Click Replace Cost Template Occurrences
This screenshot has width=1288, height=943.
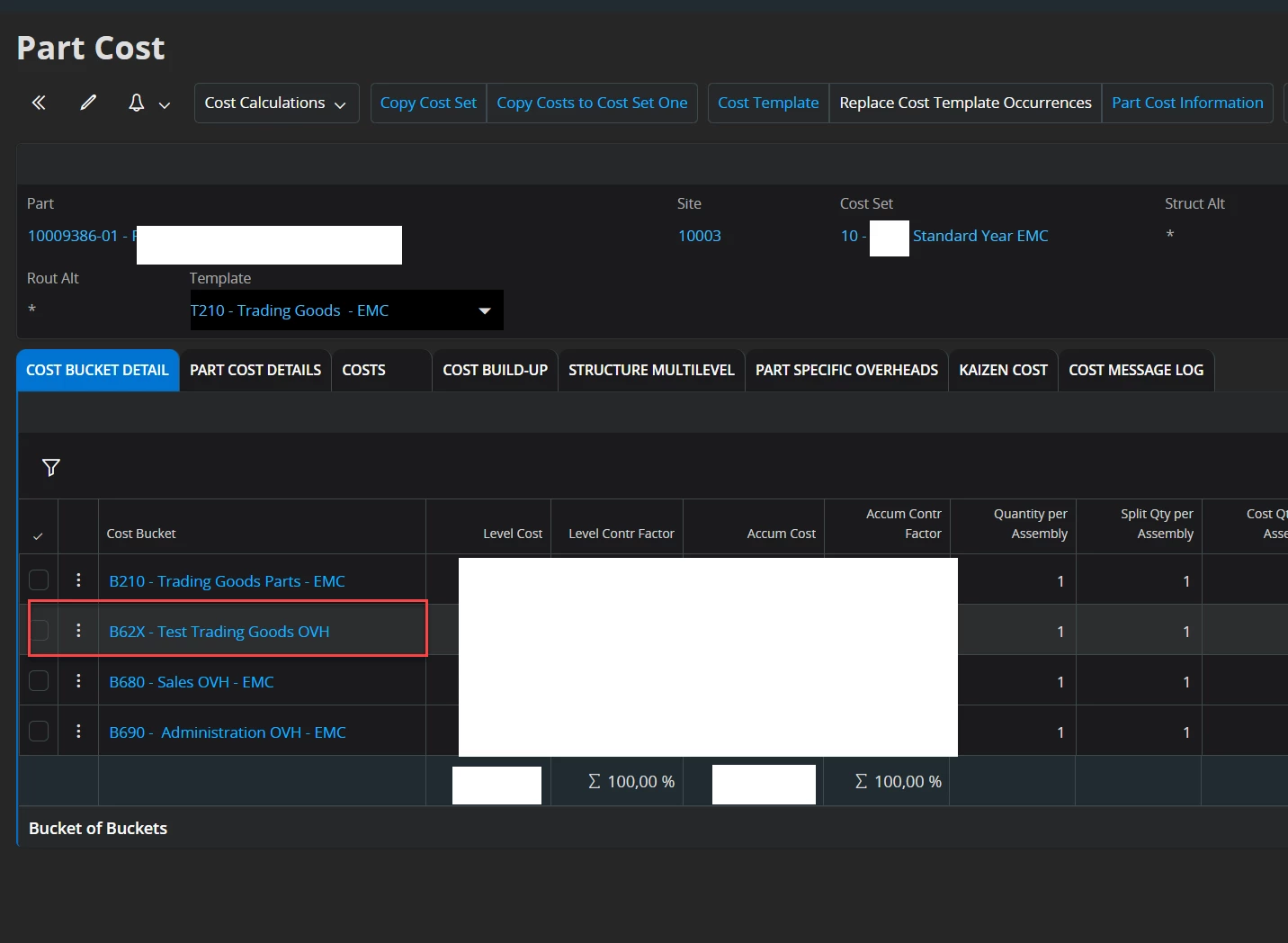pos(965,103)
